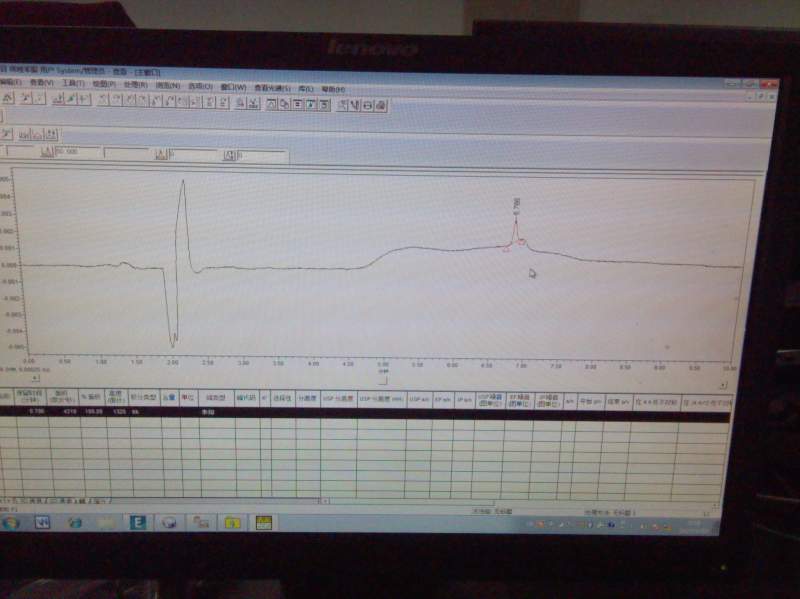Open the 选项(O) menu
Screen dimensions: 800x599
click(x=200, y=86)
